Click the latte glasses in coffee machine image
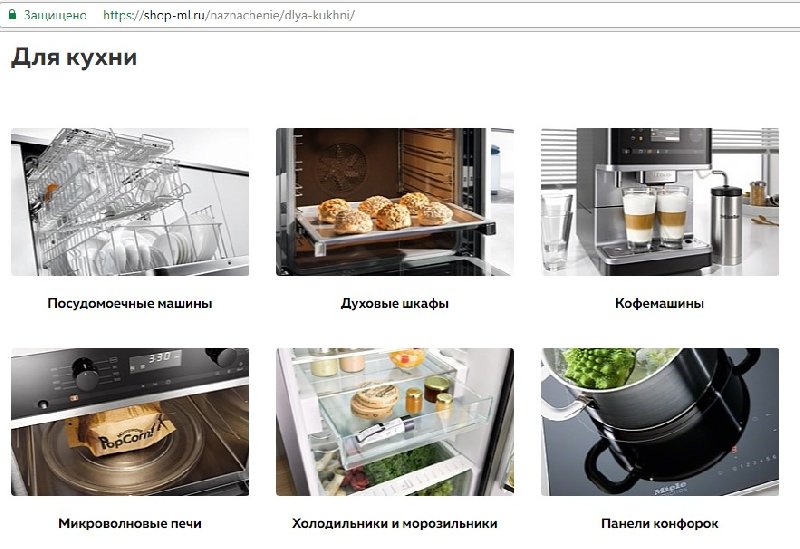Viewport: 800px width, 549px height. click(655, 217)
